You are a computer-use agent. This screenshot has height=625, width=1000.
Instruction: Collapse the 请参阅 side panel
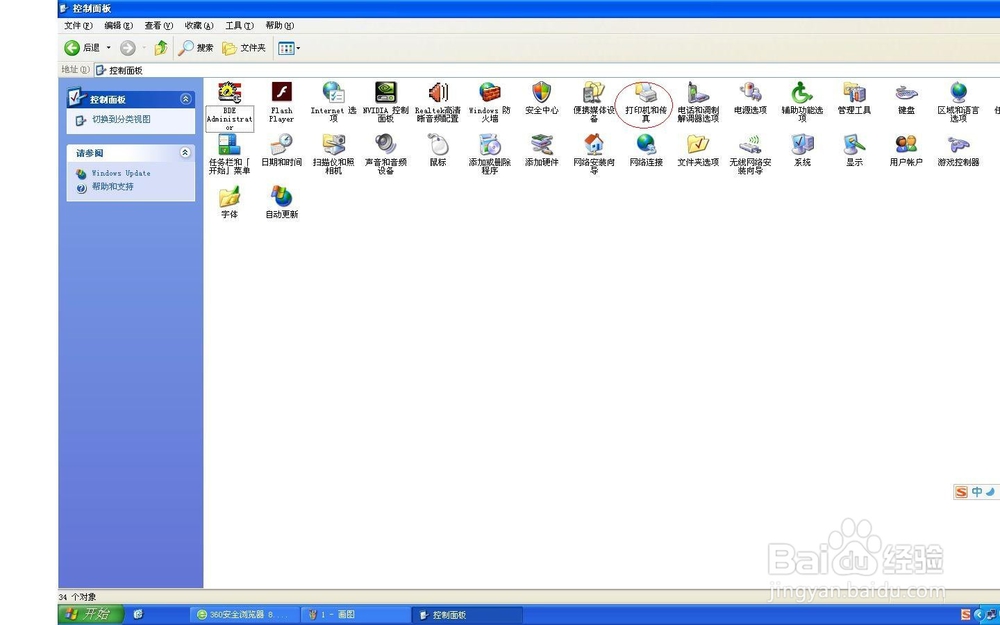click(x=186, y=152)
